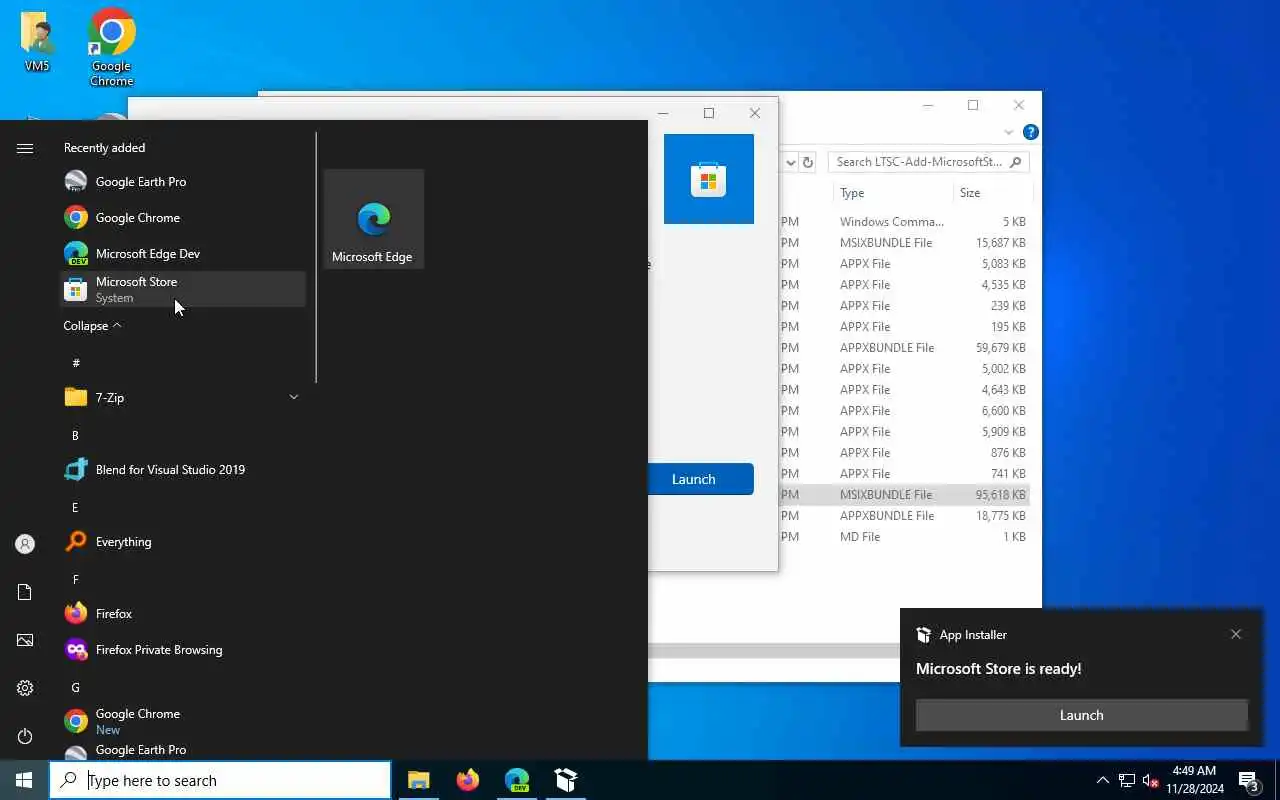Open the user account icon in Start

click(x=25, y=544)
